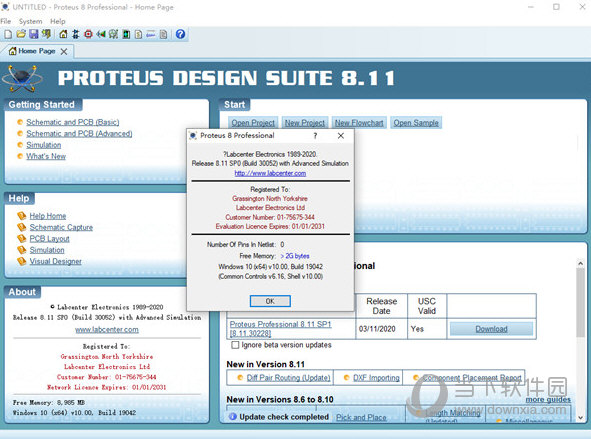Click the 'Update check completed' status text
Image resolution: width=591 pixels, height=439 pixels.
284,417
